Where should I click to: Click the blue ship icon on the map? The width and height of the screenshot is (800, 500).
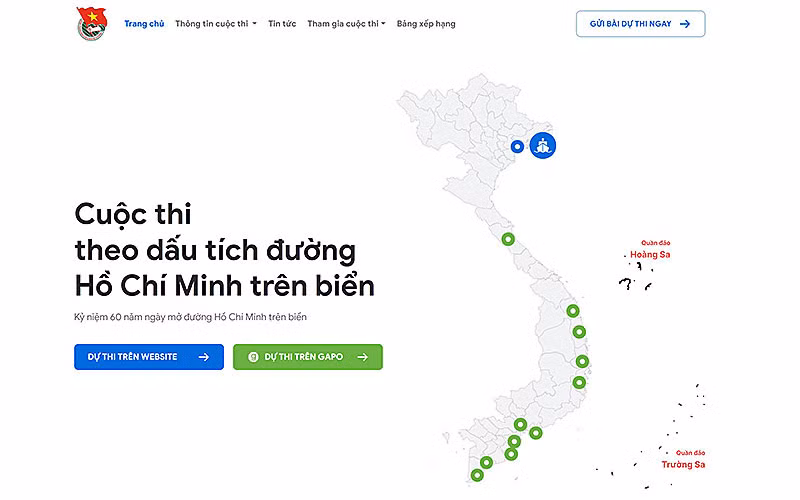[542, 146]
